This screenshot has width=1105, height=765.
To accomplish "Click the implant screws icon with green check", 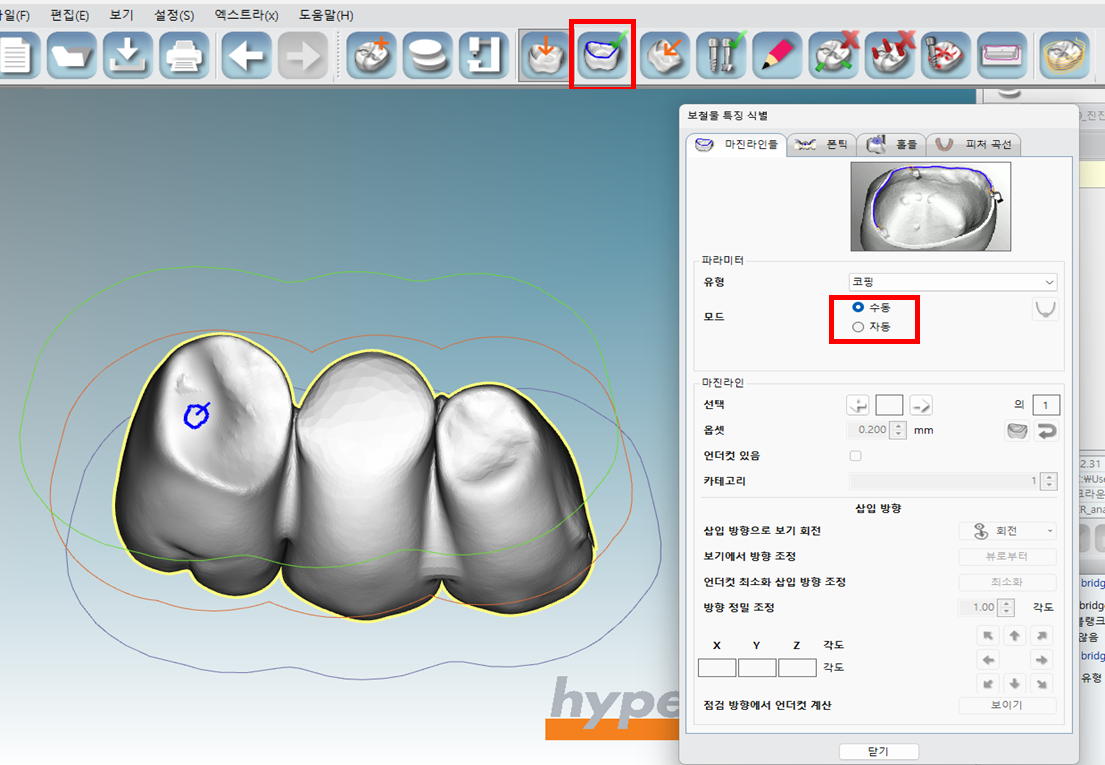I will tap(720, 54).
